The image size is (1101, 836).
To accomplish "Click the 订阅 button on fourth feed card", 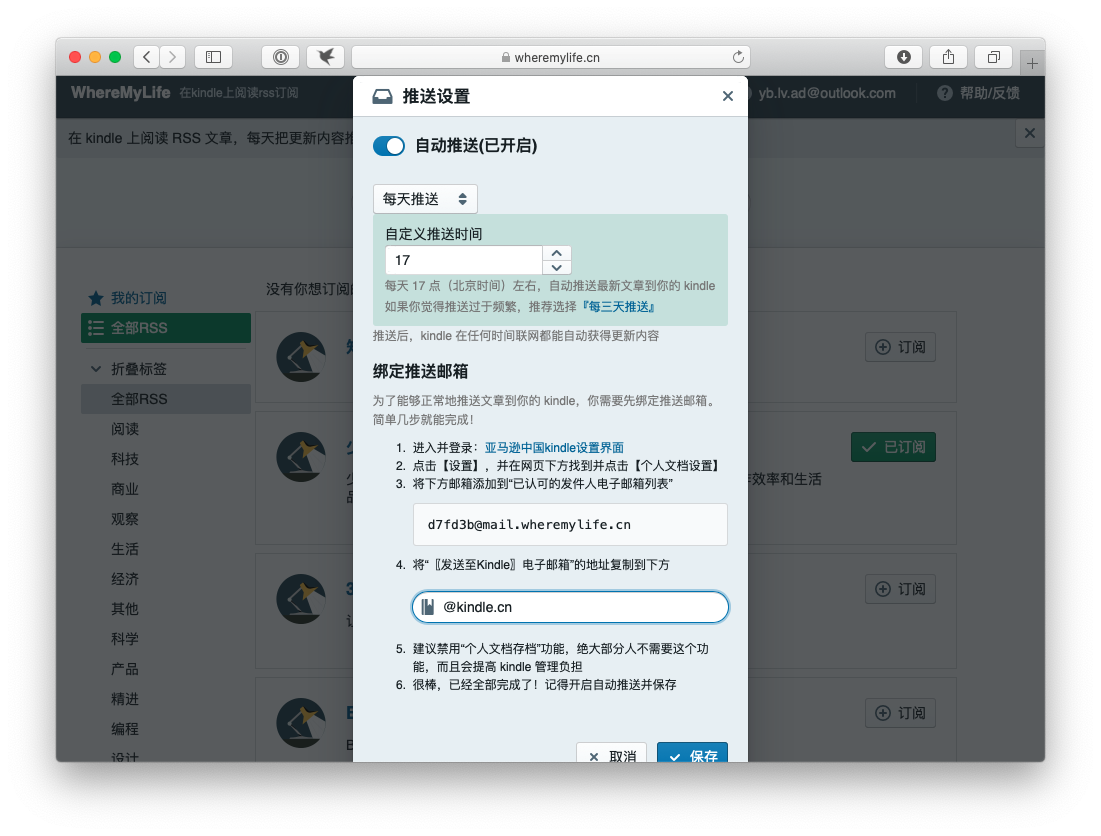I will pyautogui.click(x=900, y=713).
